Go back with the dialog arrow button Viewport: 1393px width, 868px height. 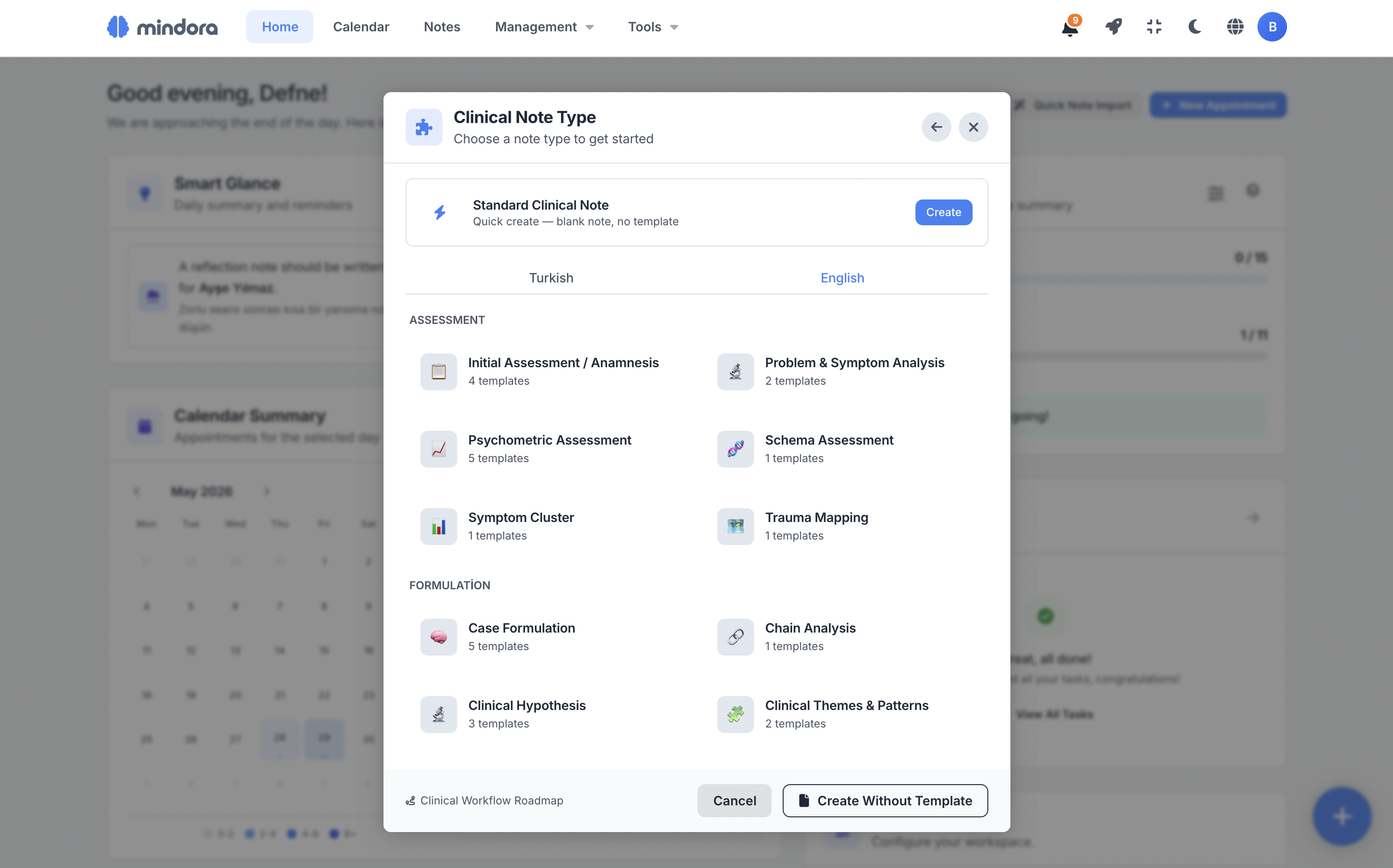[936, 127]
